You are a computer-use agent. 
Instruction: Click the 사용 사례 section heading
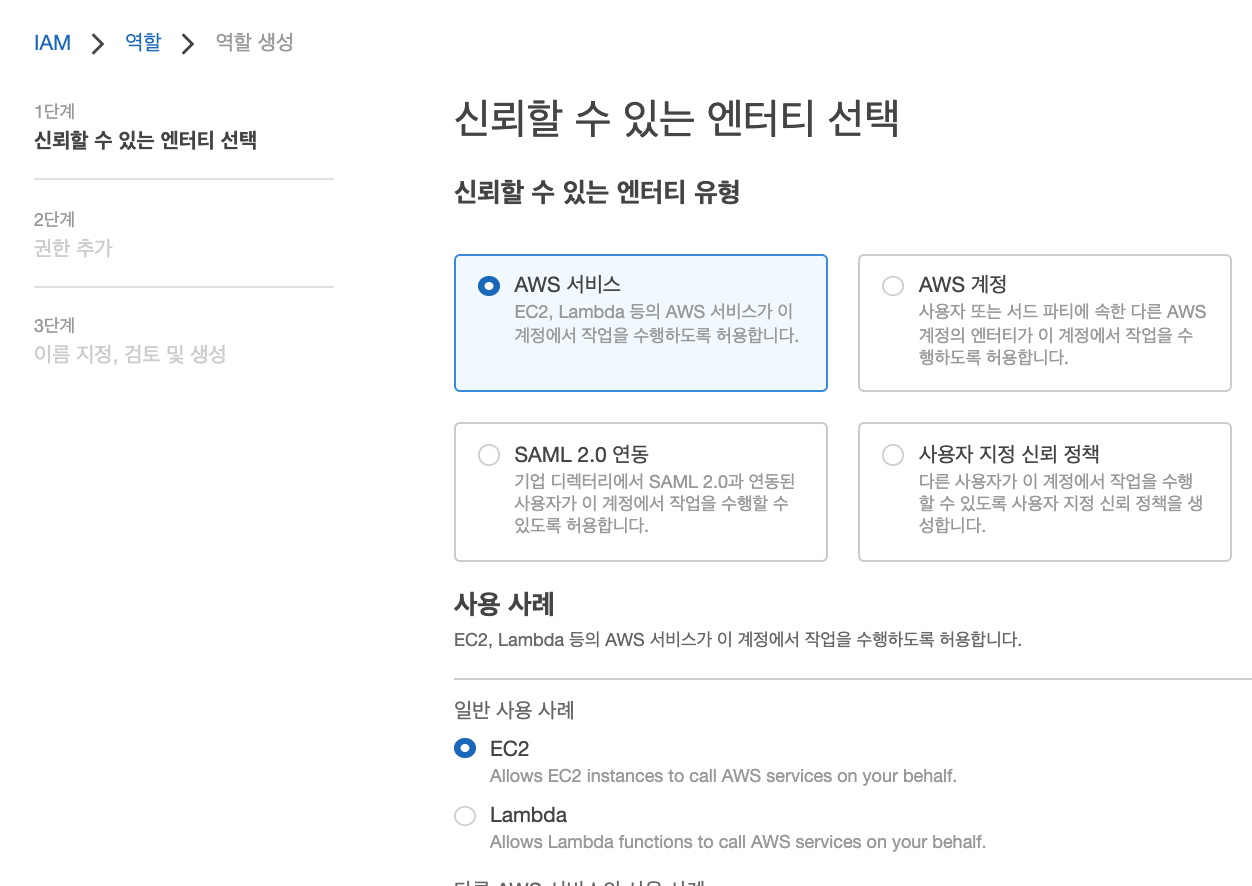click(x=504, y=604)
